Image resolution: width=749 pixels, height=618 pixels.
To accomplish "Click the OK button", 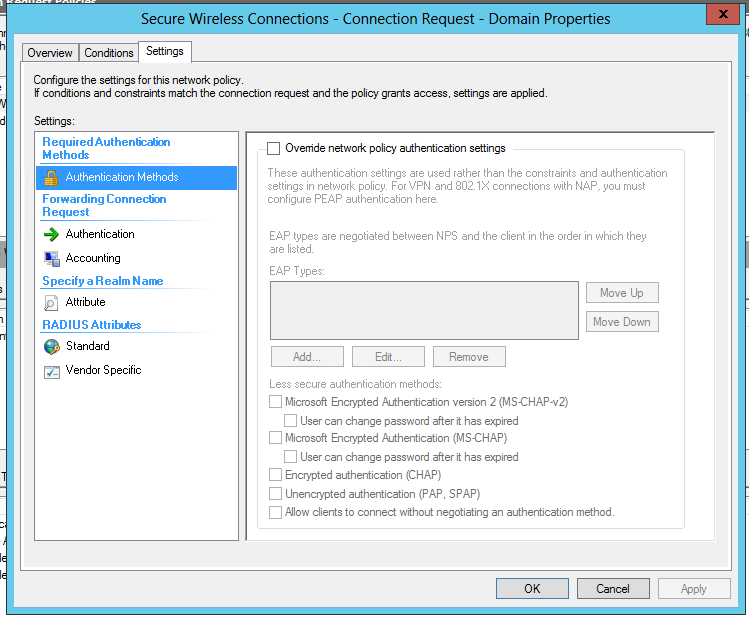I will [532, 588].
